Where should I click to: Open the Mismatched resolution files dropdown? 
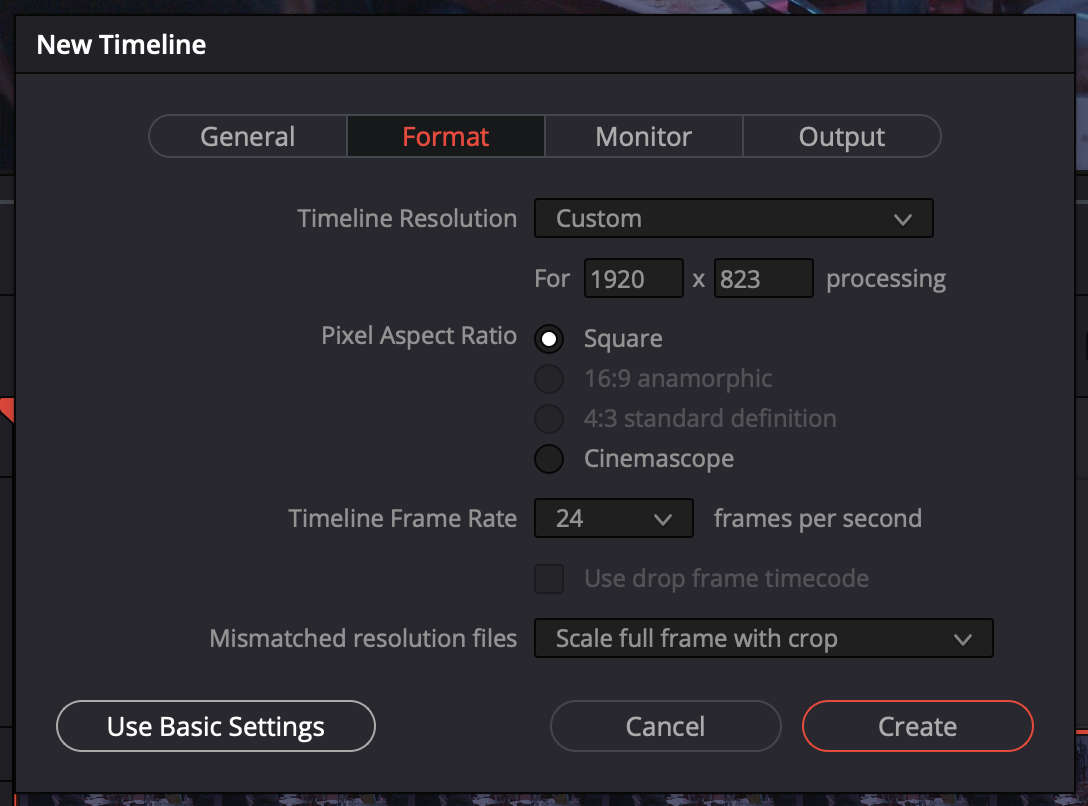[763, 638]
